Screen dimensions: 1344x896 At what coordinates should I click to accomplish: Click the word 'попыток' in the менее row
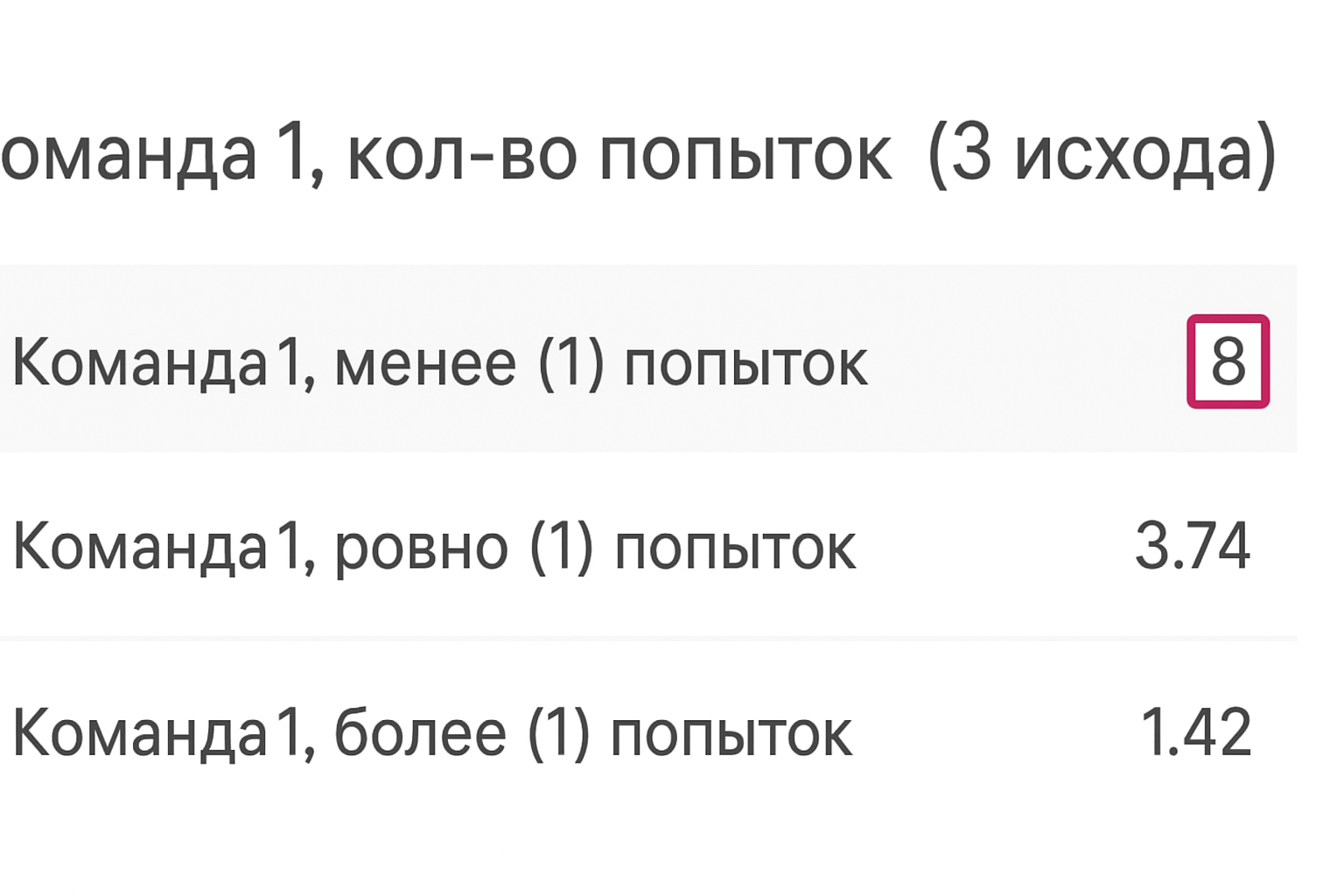tap(745, 366)
